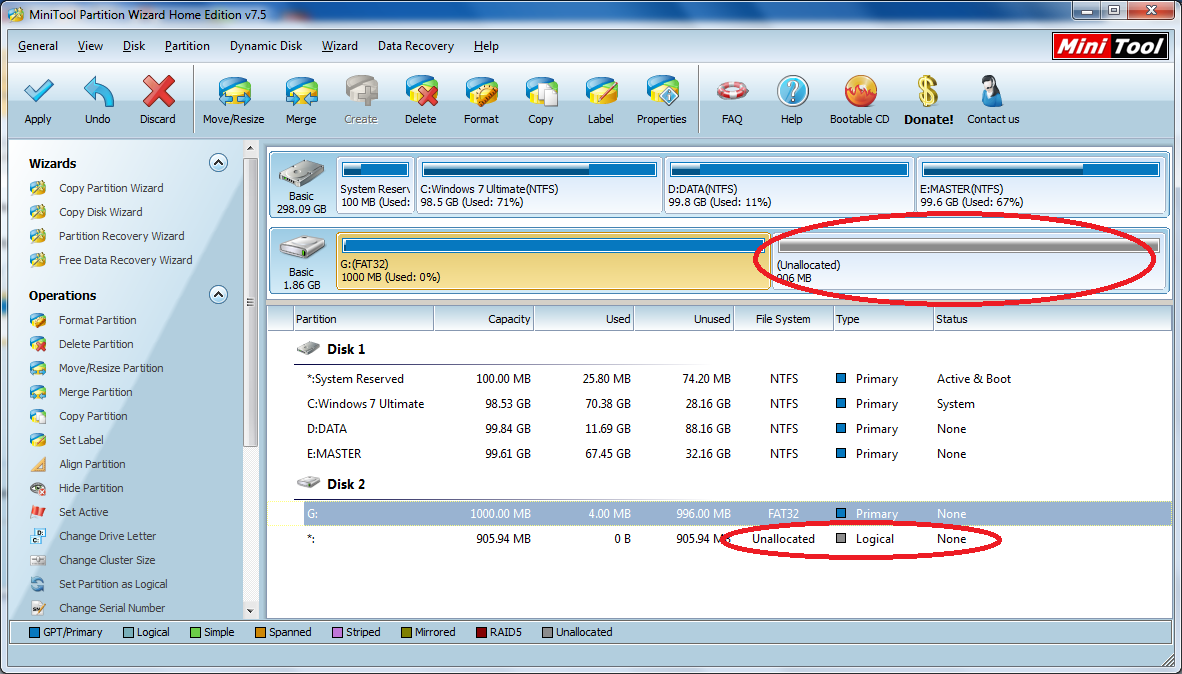Choose Set Label in Operations

point(81,440)
